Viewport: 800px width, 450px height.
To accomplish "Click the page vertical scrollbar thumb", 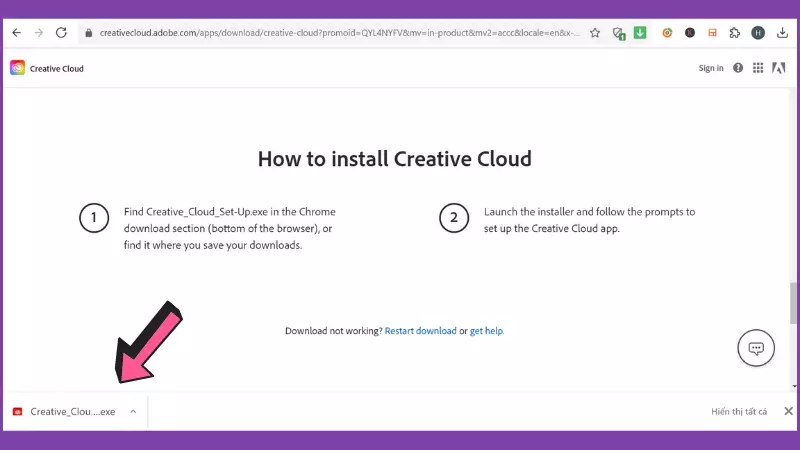I will tap(793, 303).
